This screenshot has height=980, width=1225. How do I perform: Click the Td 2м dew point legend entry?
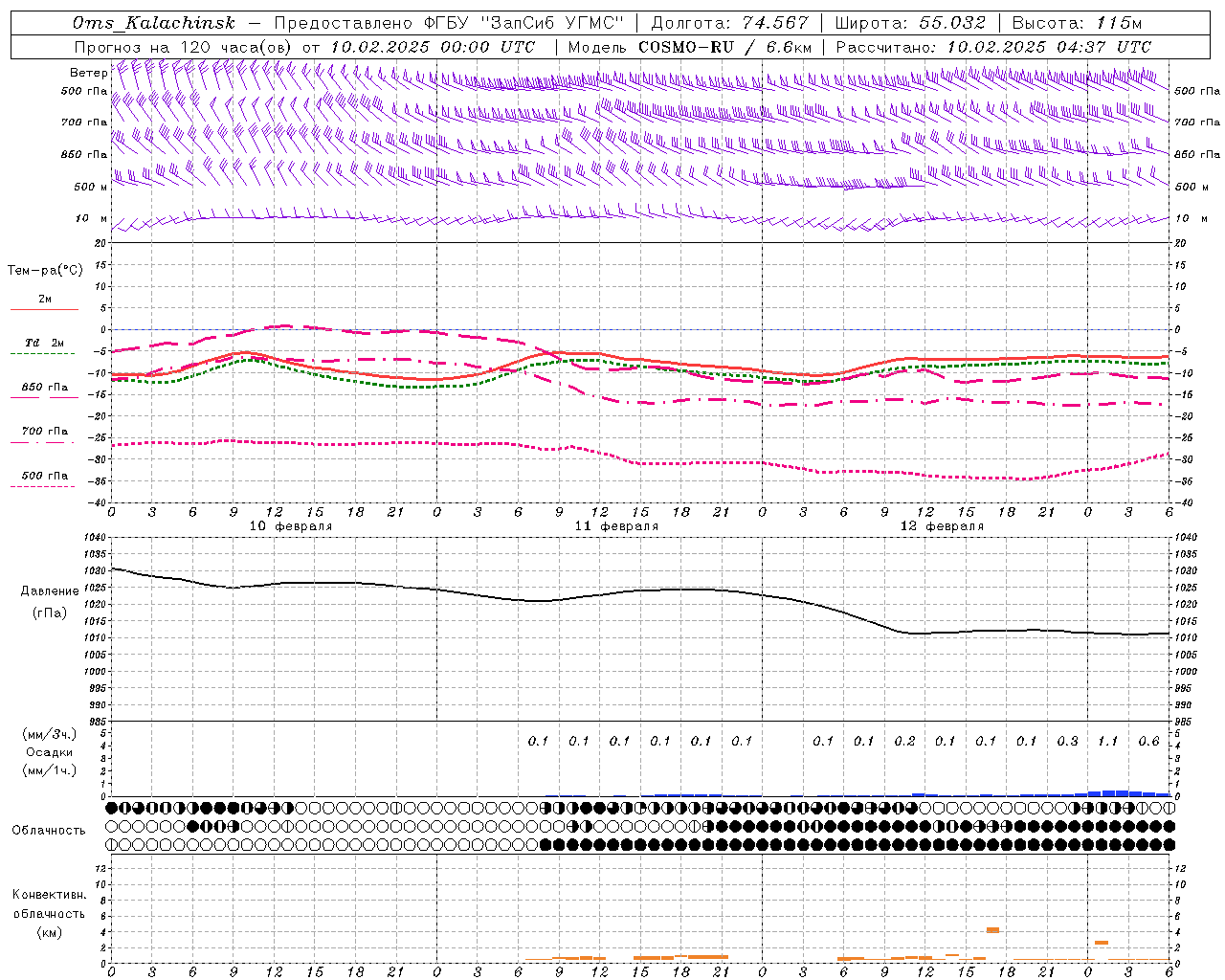coord(45,343)
